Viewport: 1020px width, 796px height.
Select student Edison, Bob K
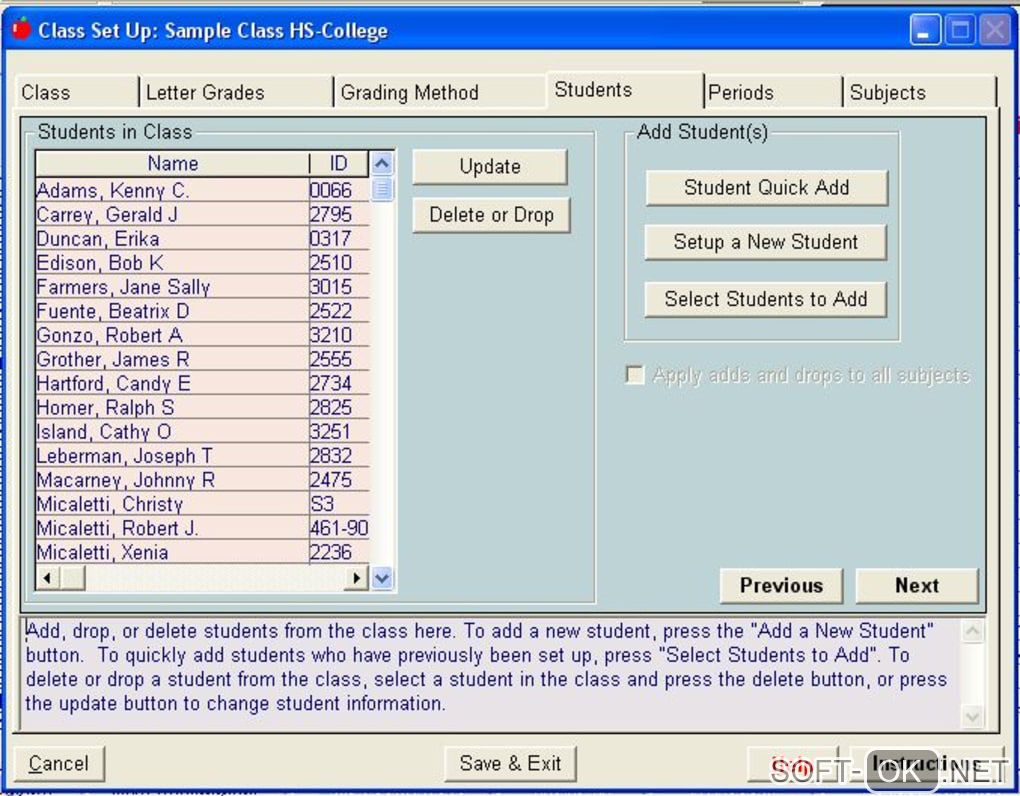172,263
